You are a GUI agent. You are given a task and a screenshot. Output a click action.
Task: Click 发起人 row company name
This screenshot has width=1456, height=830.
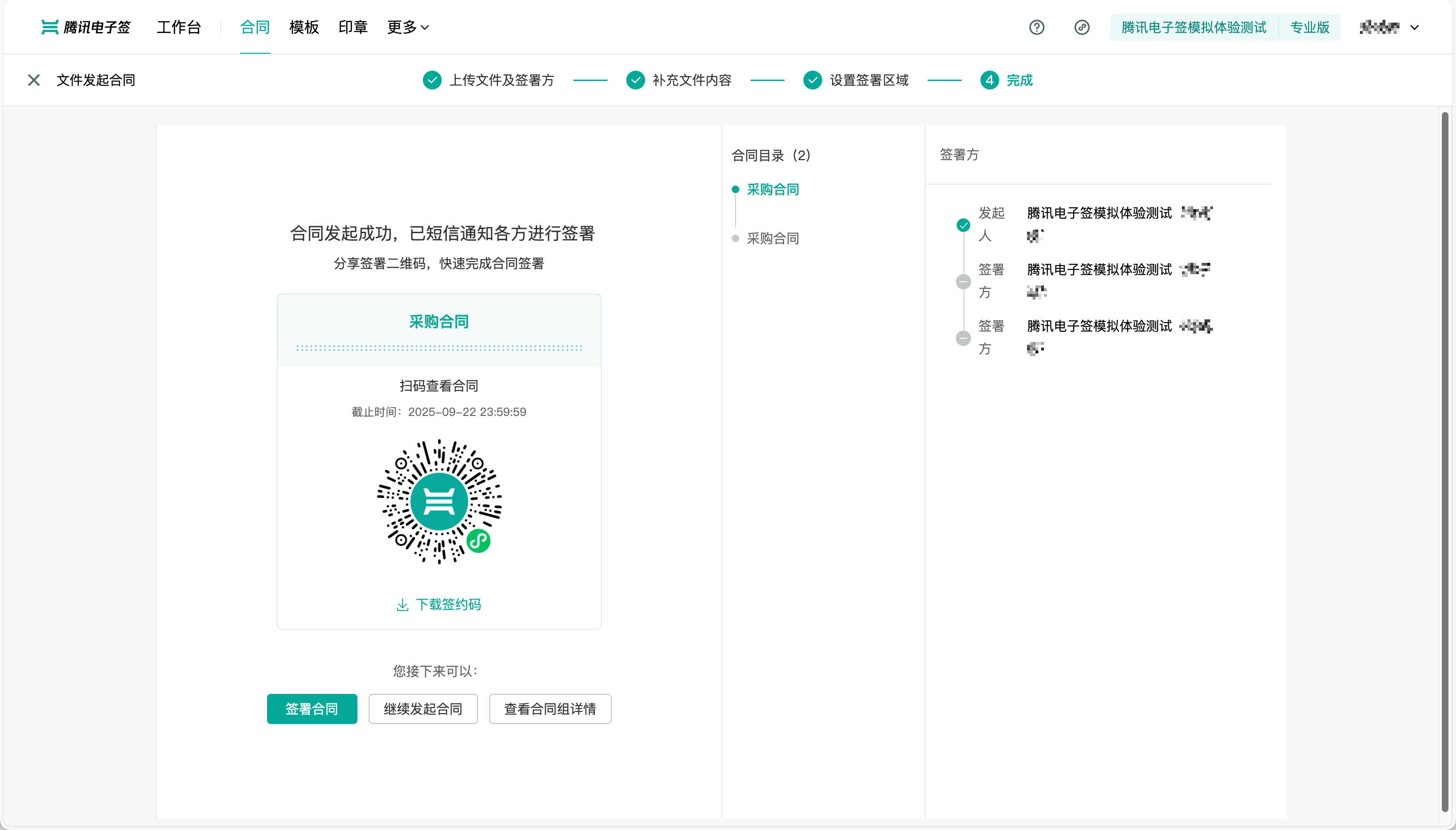(x=1099, y=212)
